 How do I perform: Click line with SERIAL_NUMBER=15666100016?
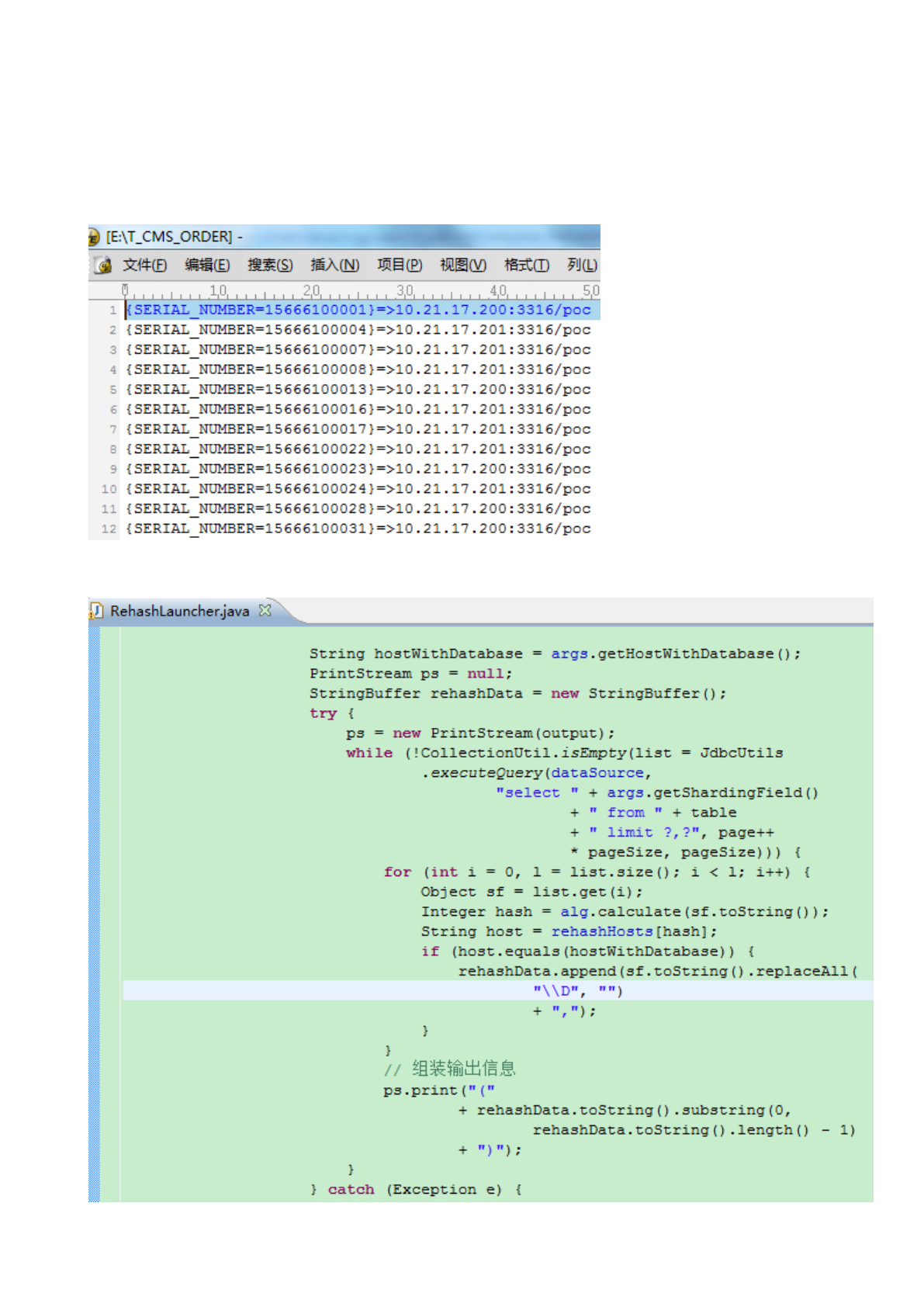(x=358, y=410)
